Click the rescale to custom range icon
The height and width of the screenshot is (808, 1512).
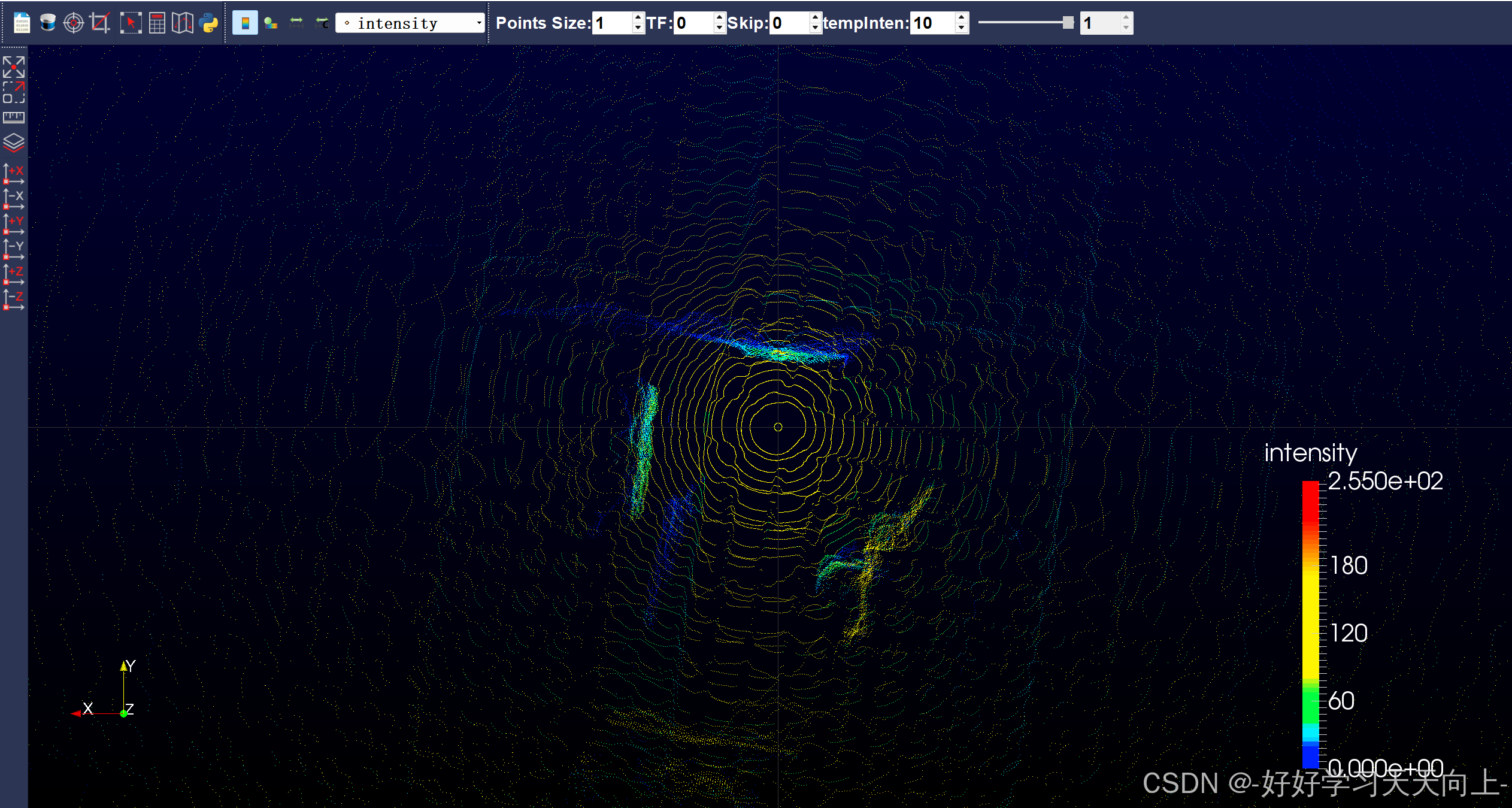point(322,23)
